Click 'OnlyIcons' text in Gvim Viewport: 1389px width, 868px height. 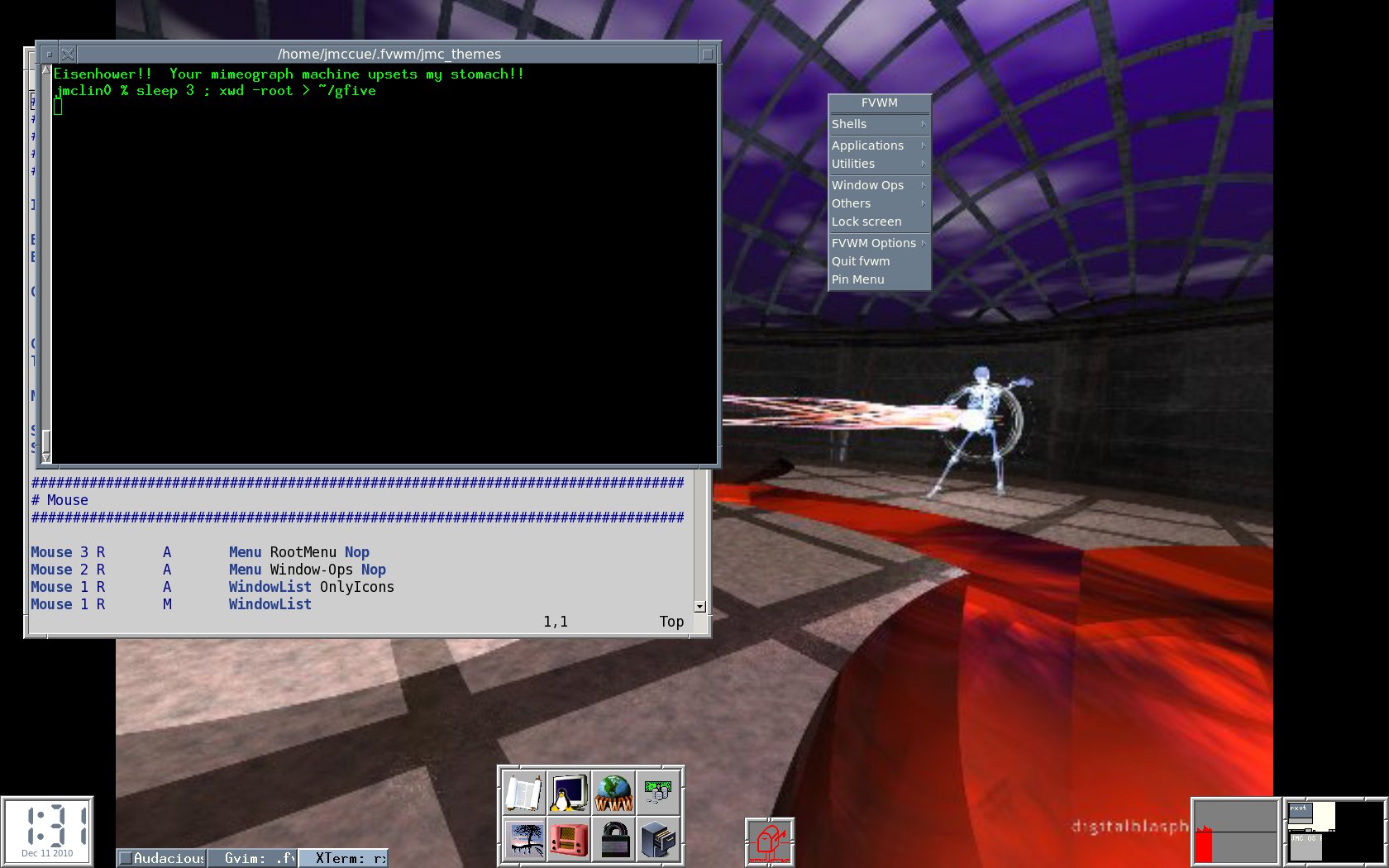click(357, 587)
